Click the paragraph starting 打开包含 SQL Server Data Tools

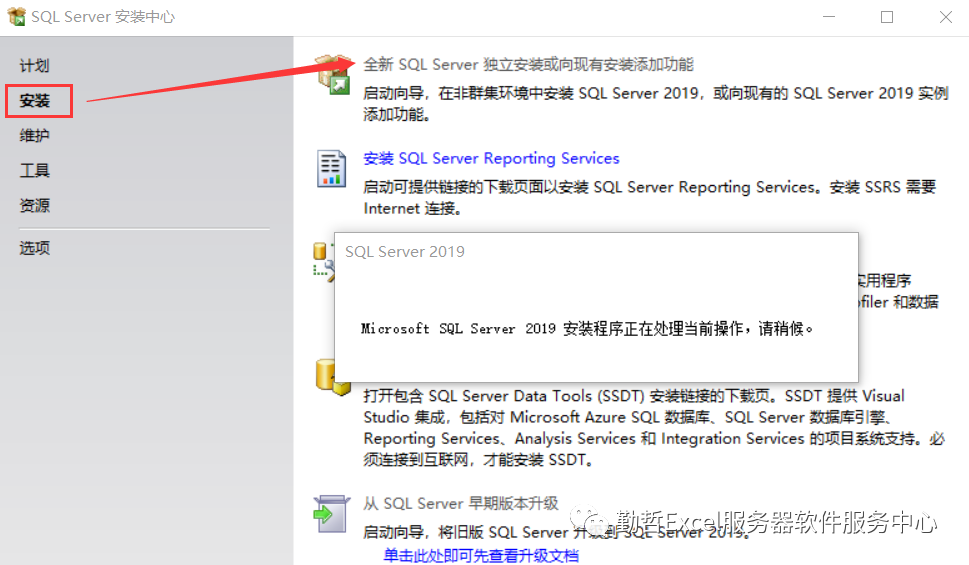(654, 427)
